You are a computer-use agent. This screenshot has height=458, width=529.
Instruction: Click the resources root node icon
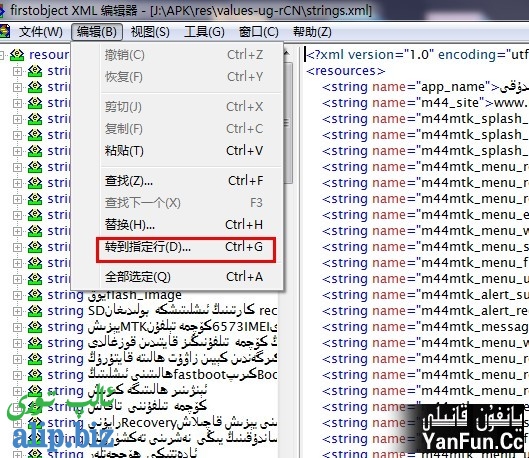pyautogui.click(x=17, y=55)
